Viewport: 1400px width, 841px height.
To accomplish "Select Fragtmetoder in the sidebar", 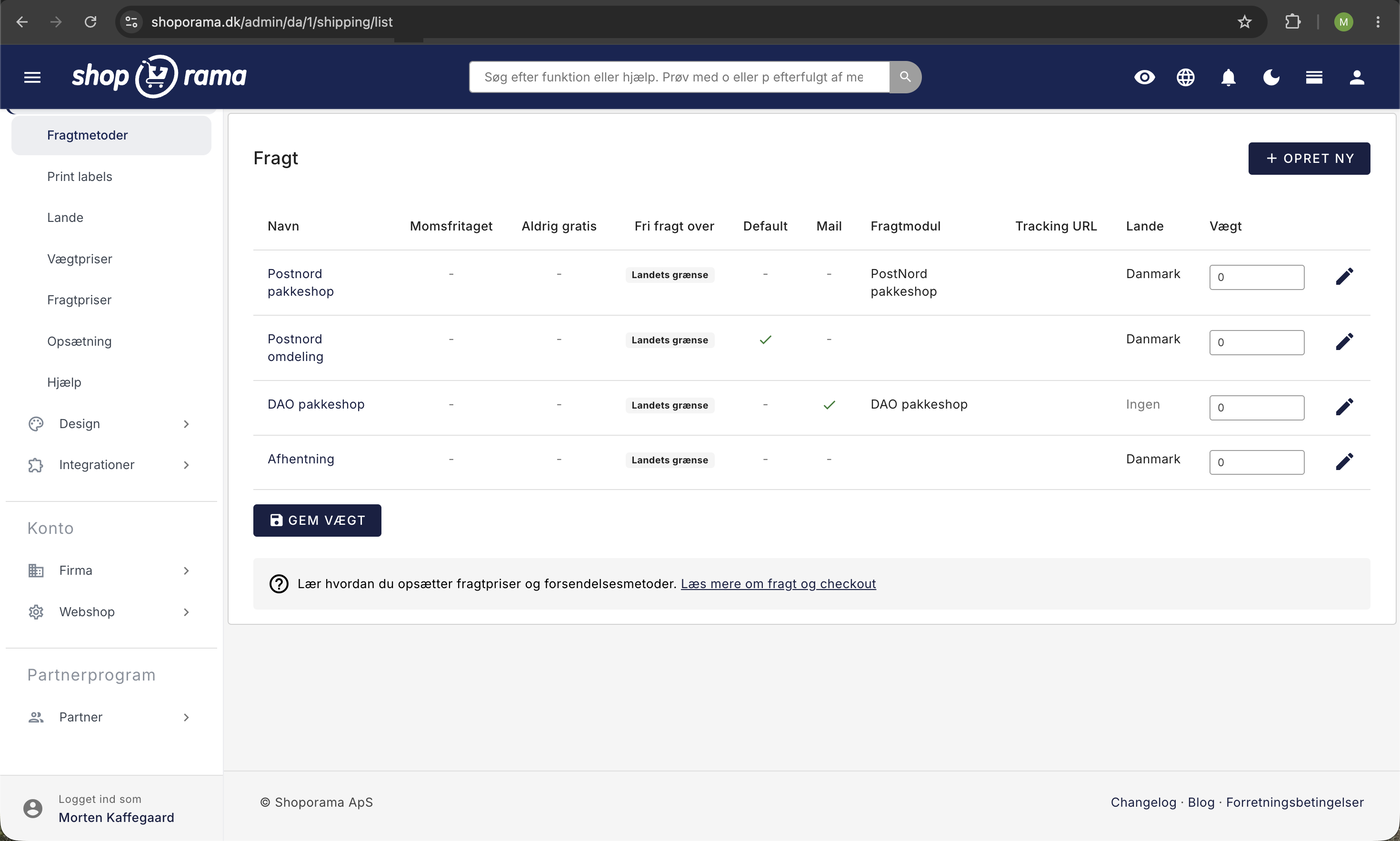I will pyautogui.click(x=111, y=135).
